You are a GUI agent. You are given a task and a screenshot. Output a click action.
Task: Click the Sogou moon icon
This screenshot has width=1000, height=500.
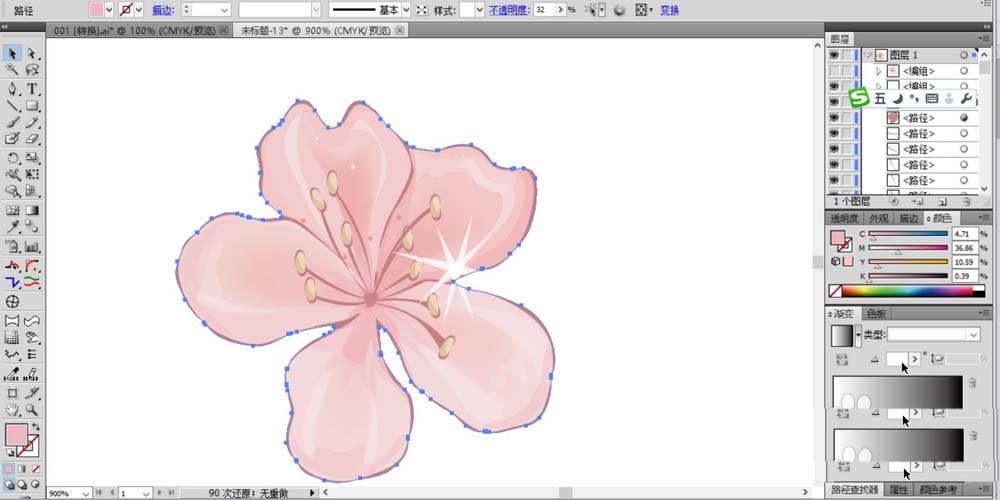click(x=897, y=98)
